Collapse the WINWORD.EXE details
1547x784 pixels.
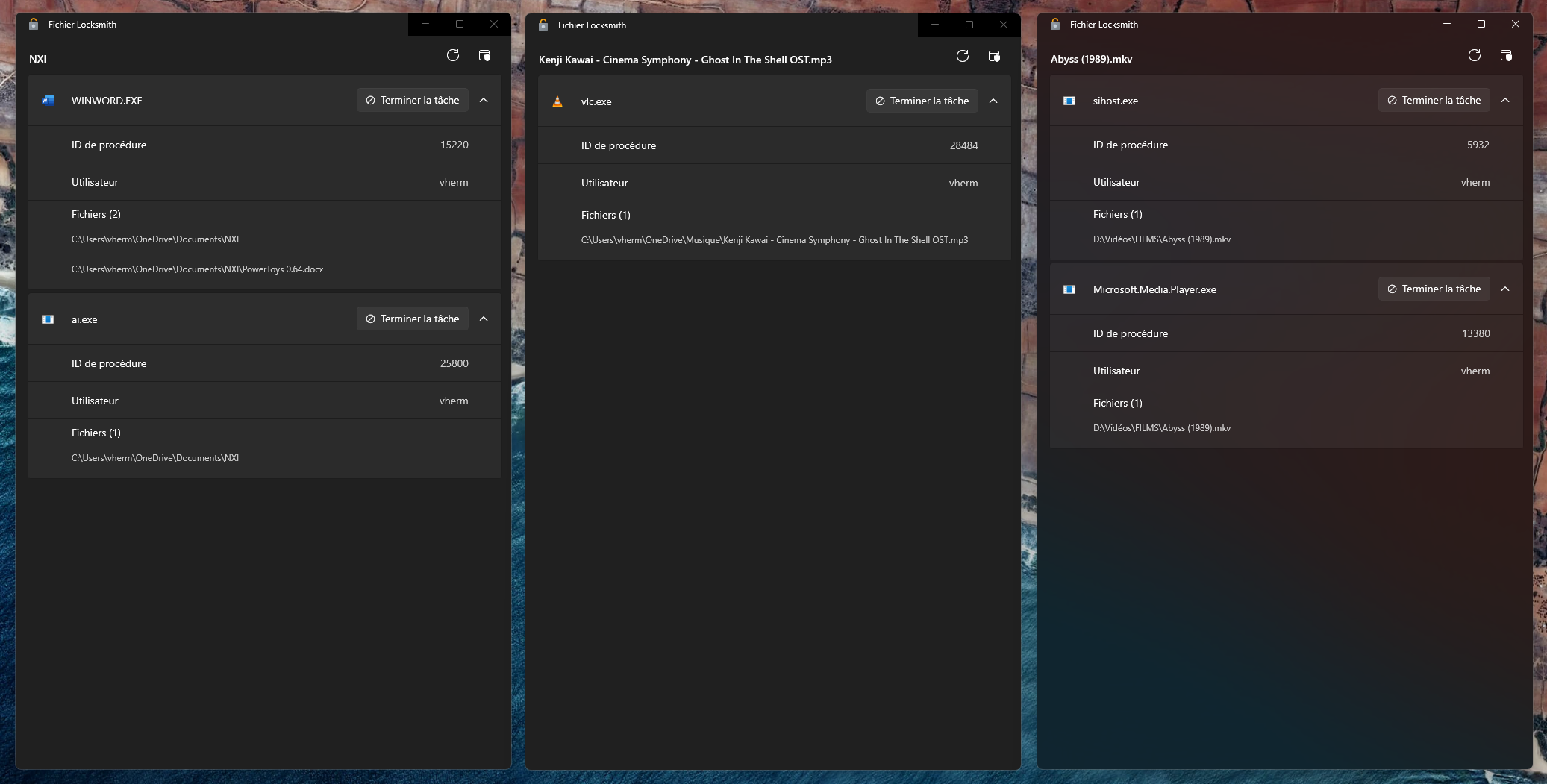click(484, 100)
